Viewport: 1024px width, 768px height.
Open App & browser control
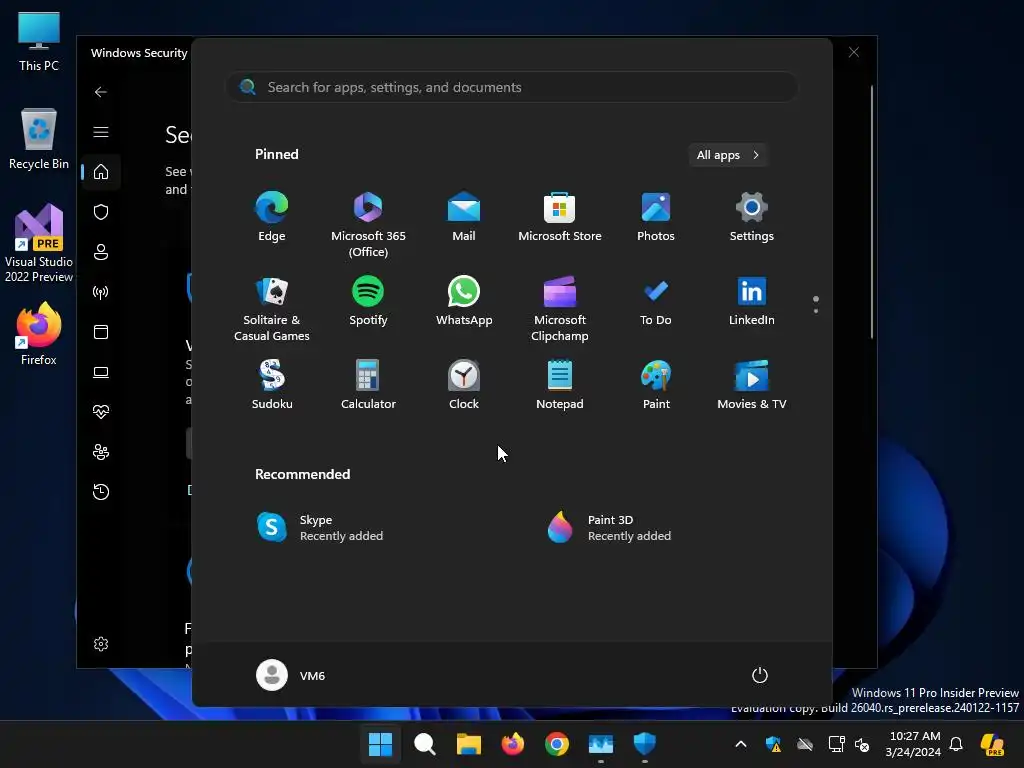pyautogui.click(x=101, y=332)
